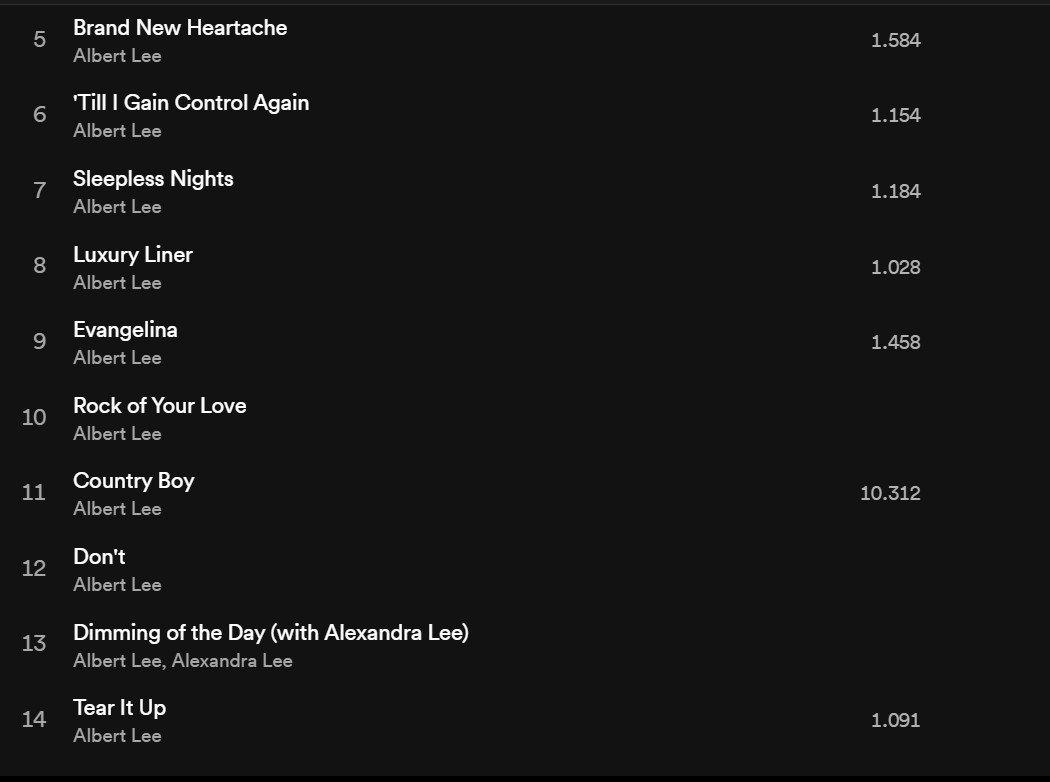Open Albert Lee link under Tear It Up
This screenshot has height=782, width=1050.
pyautogui.click(x=117, y=736)
